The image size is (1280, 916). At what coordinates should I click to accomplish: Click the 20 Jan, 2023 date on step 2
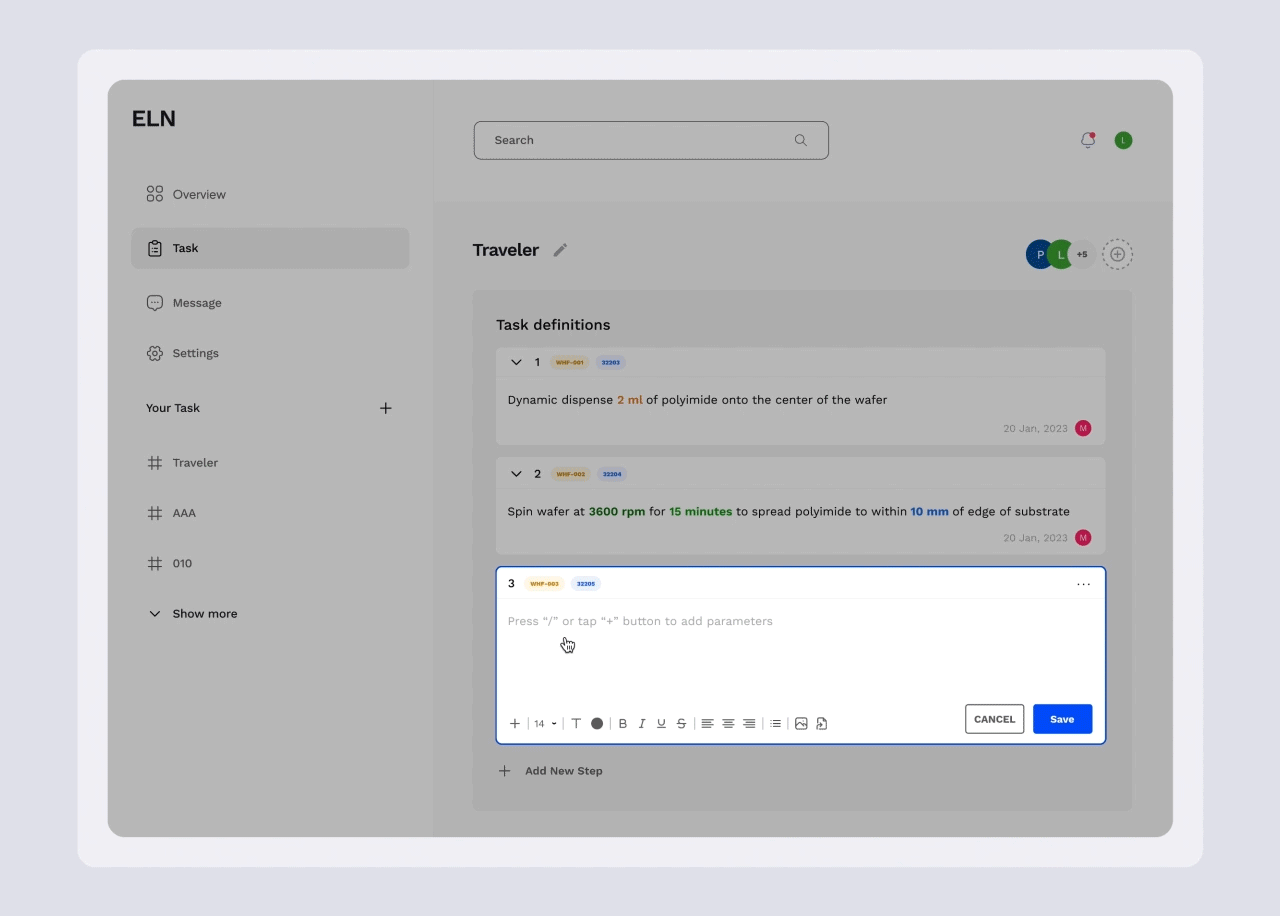(x=1035, y=538)
